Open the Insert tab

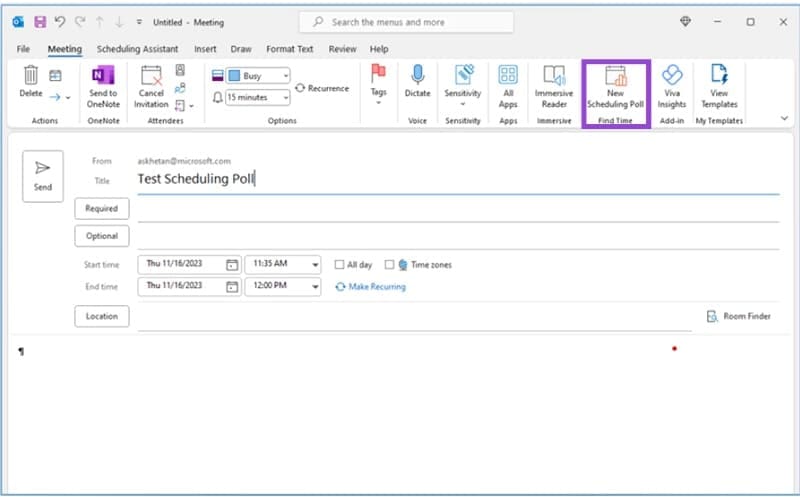pos(205,49)
